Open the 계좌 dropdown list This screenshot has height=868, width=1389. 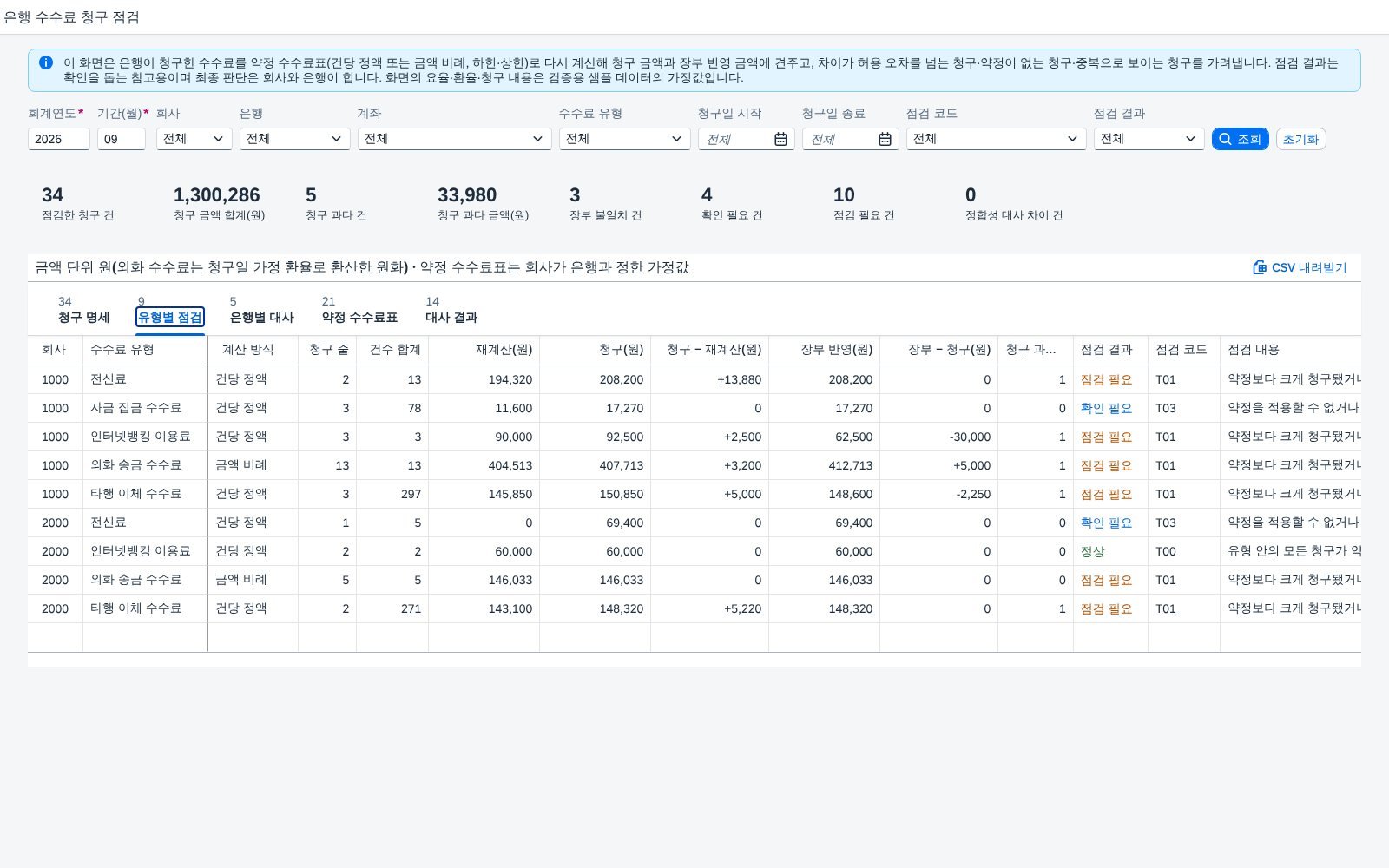pyautogui.click(x=455, y=139)
